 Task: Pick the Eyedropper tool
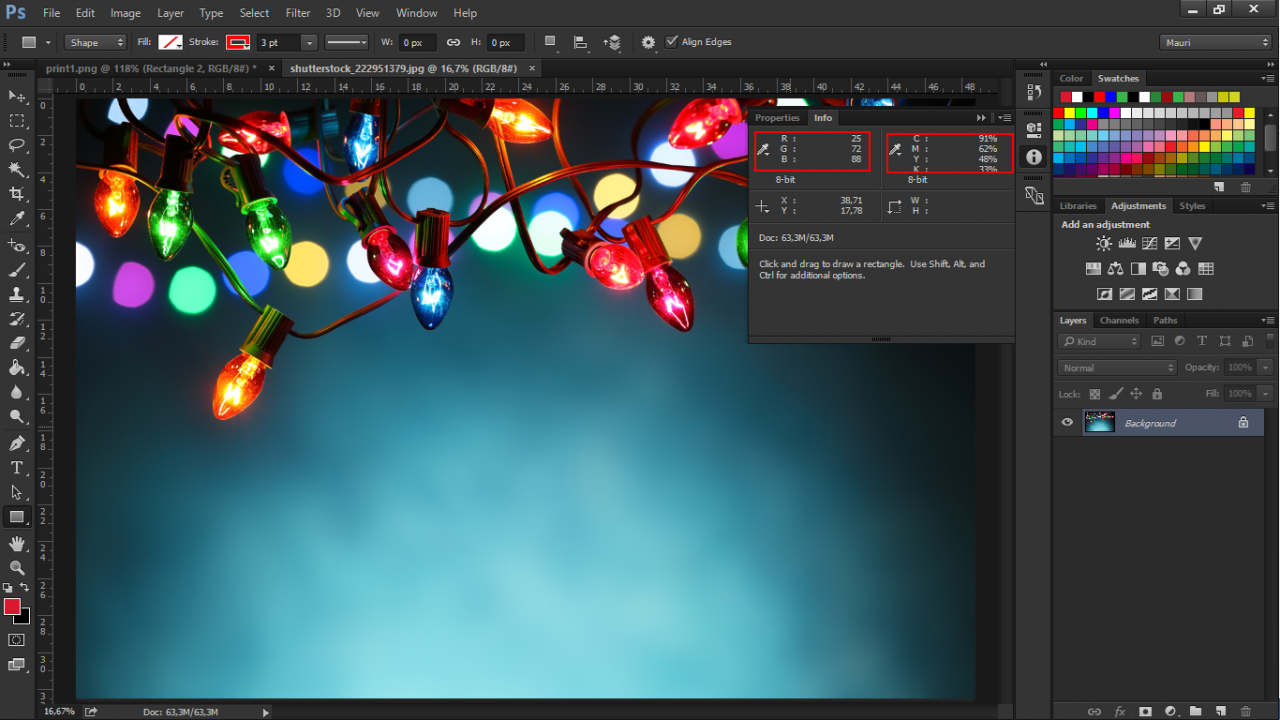(17, 219)
